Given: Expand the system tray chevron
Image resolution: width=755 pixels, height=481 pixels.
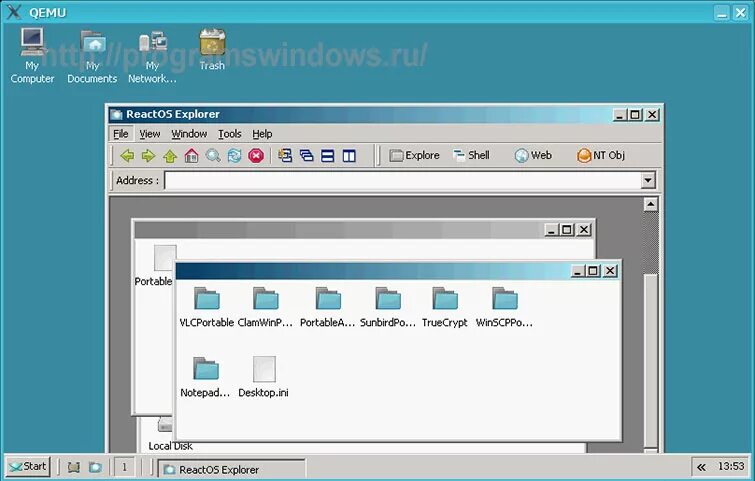Looking at the screenshot, I should tap(701, 467).
